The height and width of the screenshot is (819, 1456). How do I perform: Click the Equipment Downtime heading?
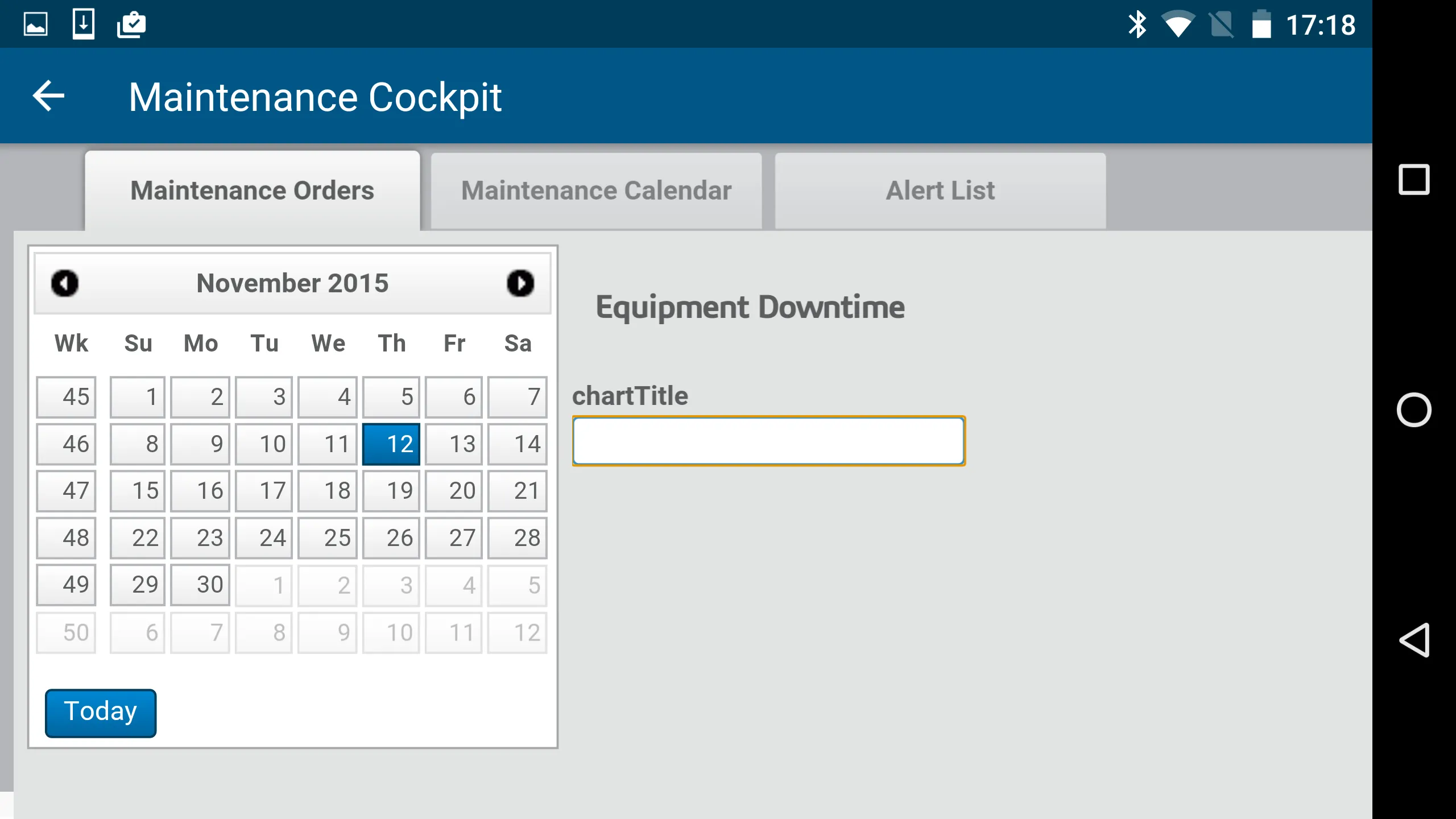point(750,308)
